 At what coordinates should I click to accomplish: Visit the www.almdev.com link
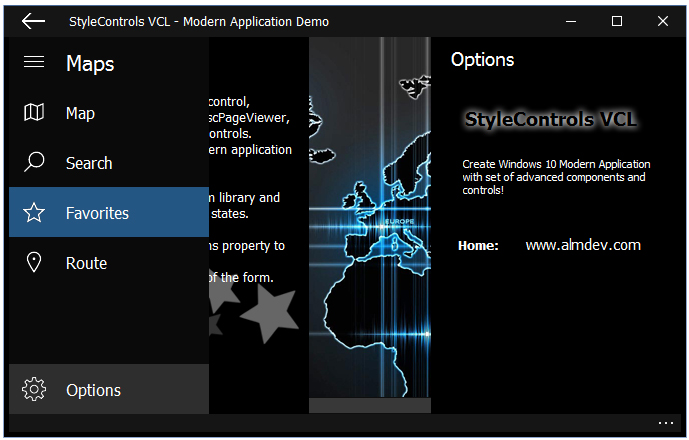(x=583, y=245)
